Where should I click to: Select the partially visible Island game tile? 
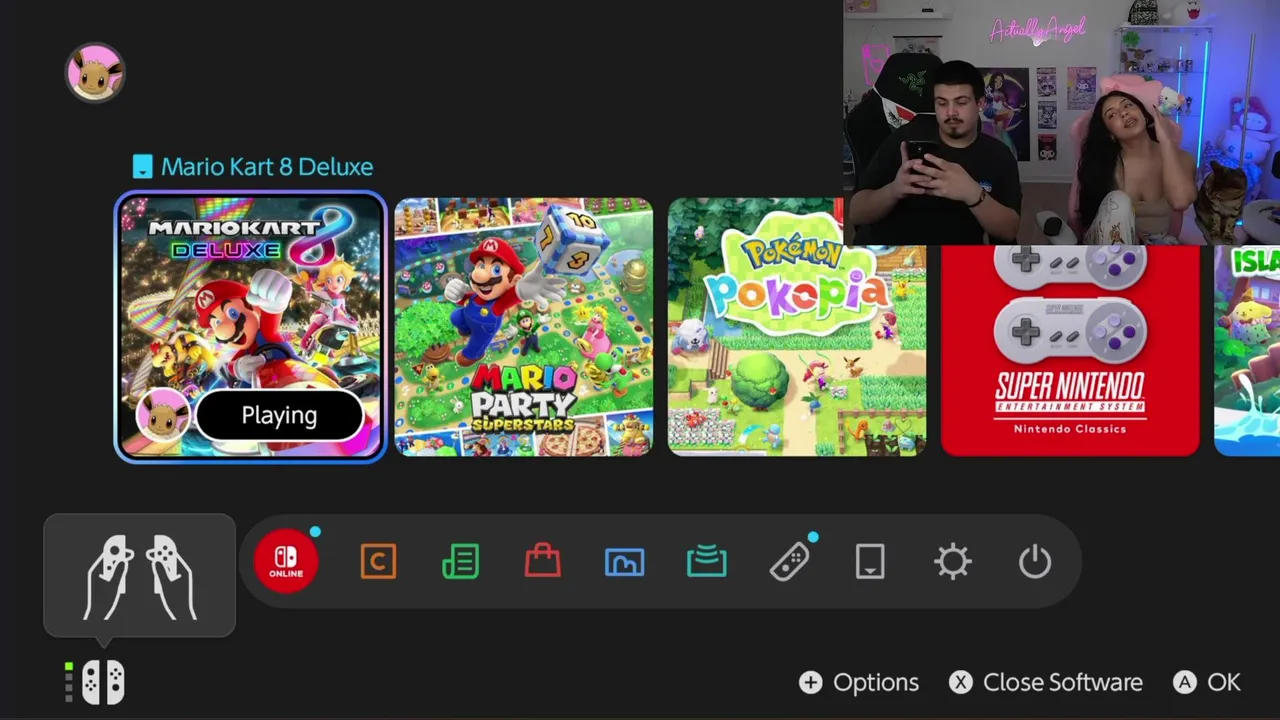click(1247, 350)
